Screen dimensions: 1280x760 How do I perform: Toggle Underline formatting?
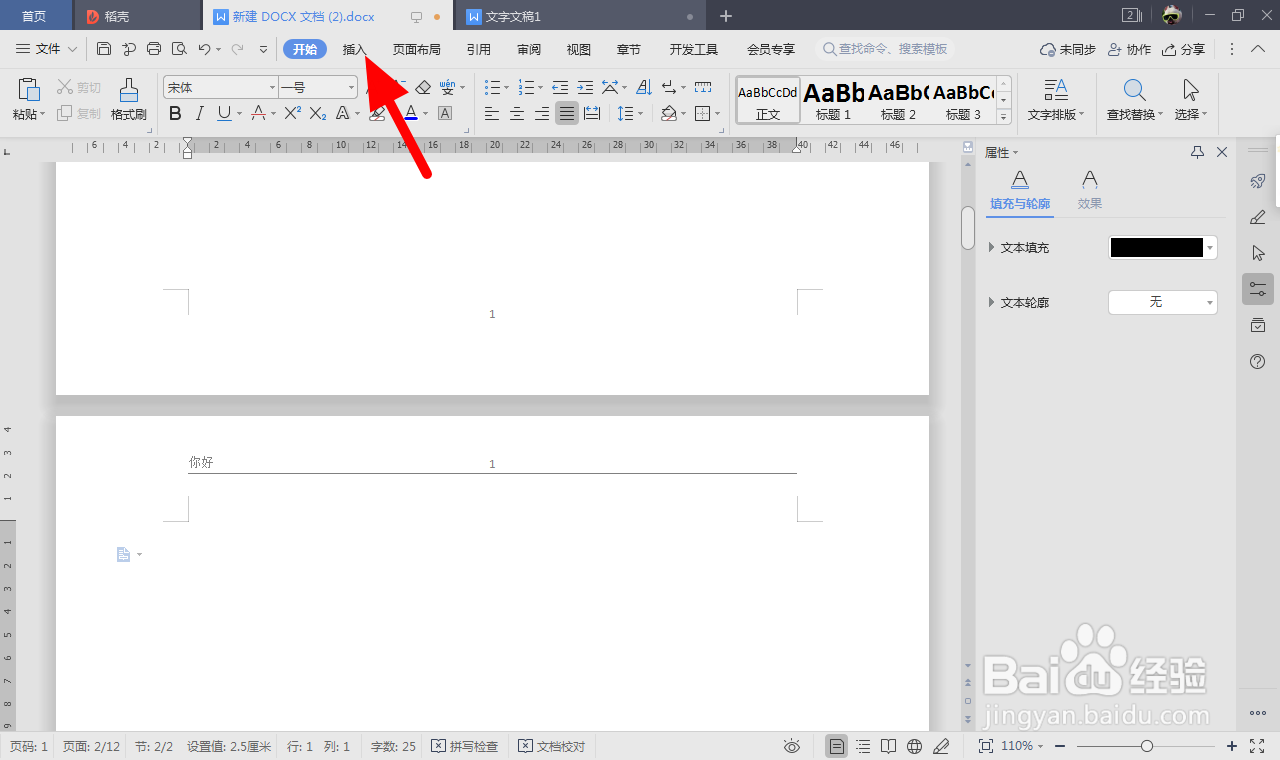tap(224, 114)
